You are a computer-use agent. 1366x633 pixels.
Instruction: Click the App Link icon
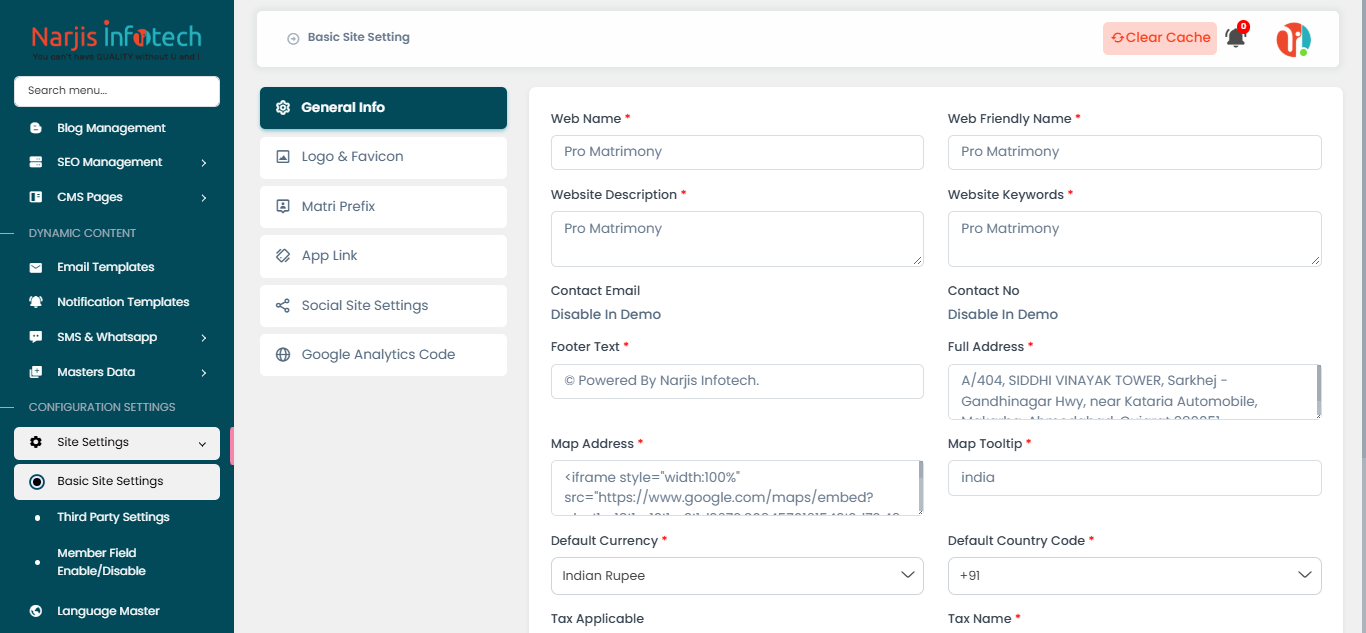point(283,256)
